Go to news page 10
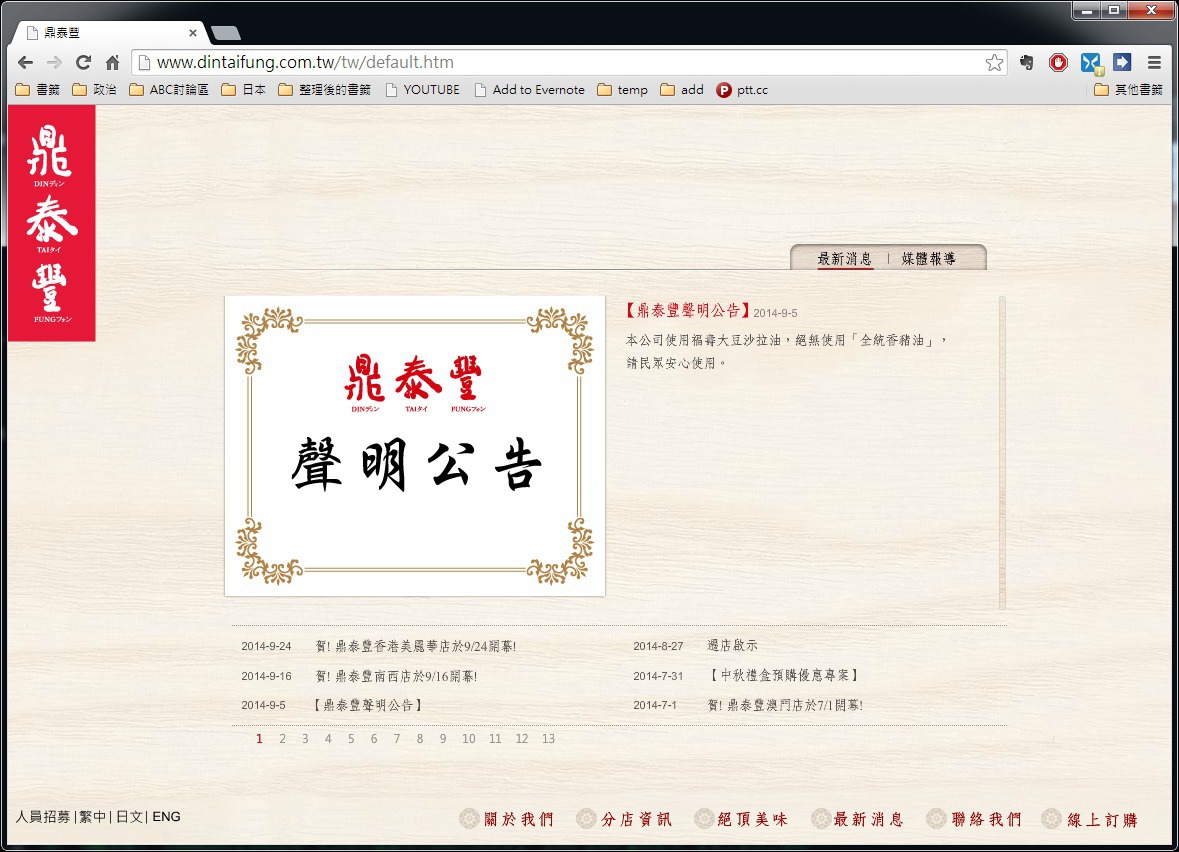 468,738
